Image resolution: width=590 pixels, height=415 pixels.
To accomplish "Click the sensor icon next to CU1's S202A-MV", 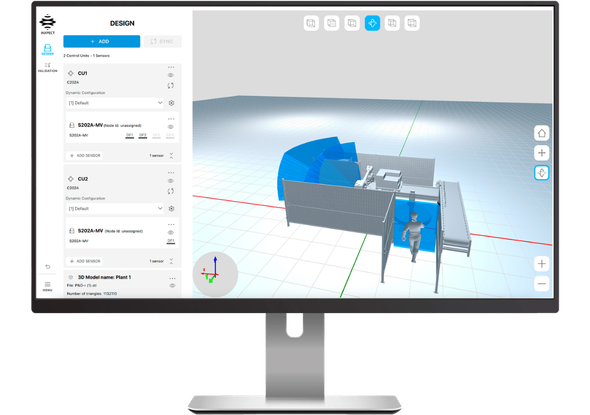I will click(x=71, y=125).
